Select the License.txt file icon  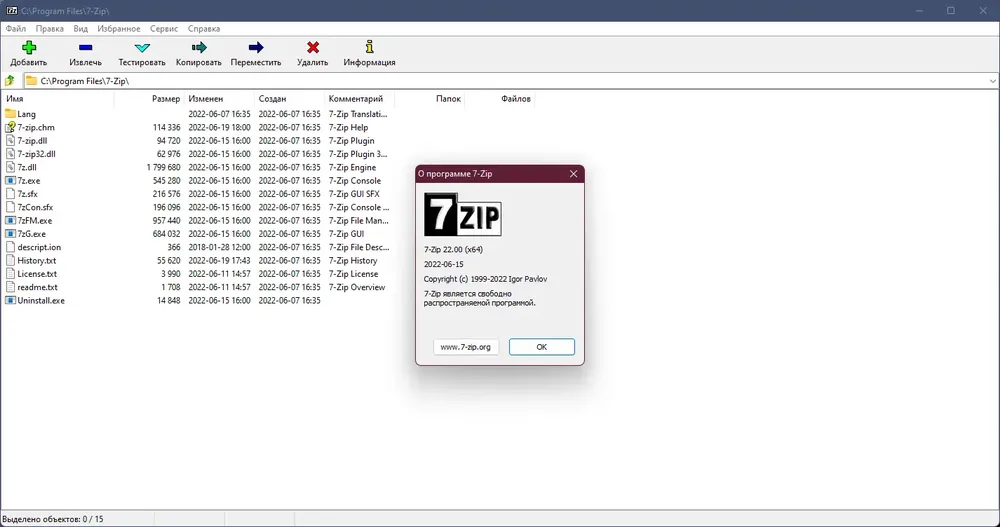click(10, 274)
